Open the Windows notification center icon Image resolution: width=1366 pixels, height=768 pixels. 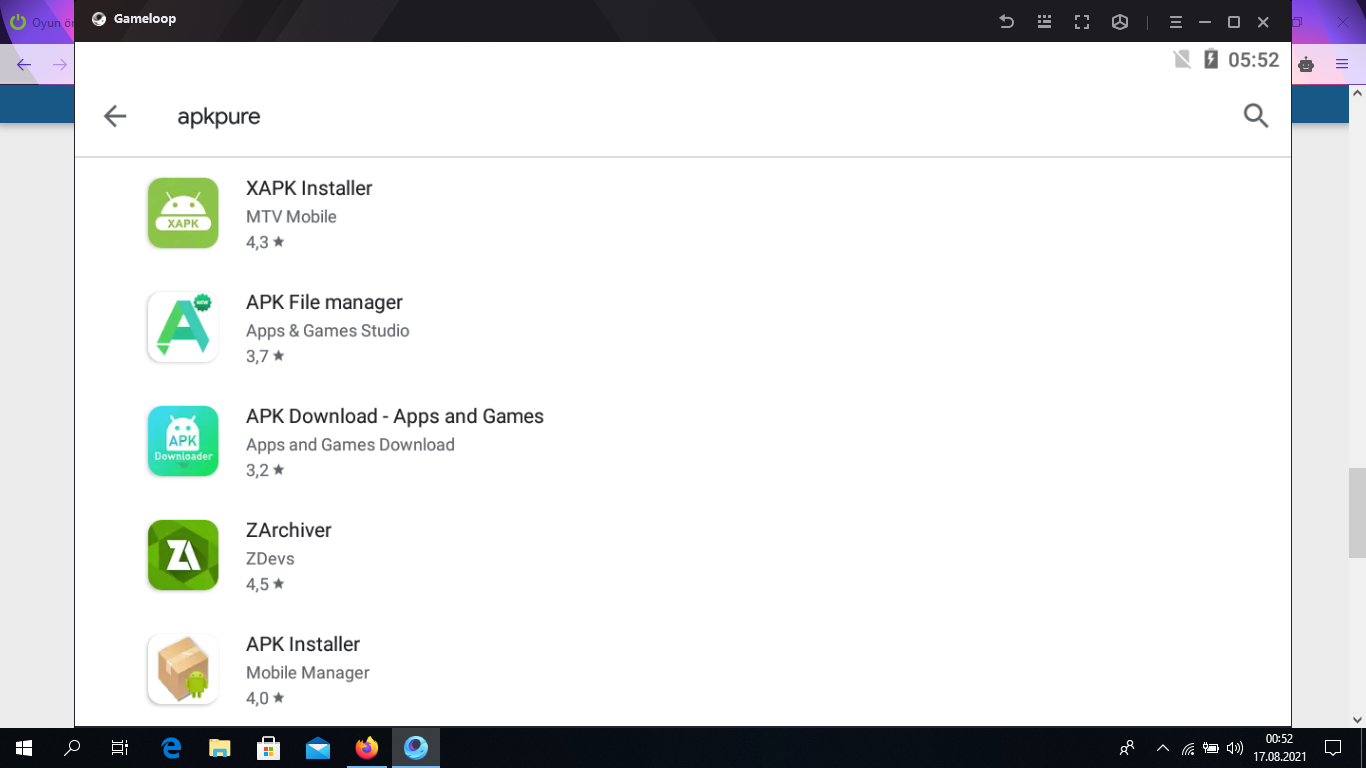1332,748
